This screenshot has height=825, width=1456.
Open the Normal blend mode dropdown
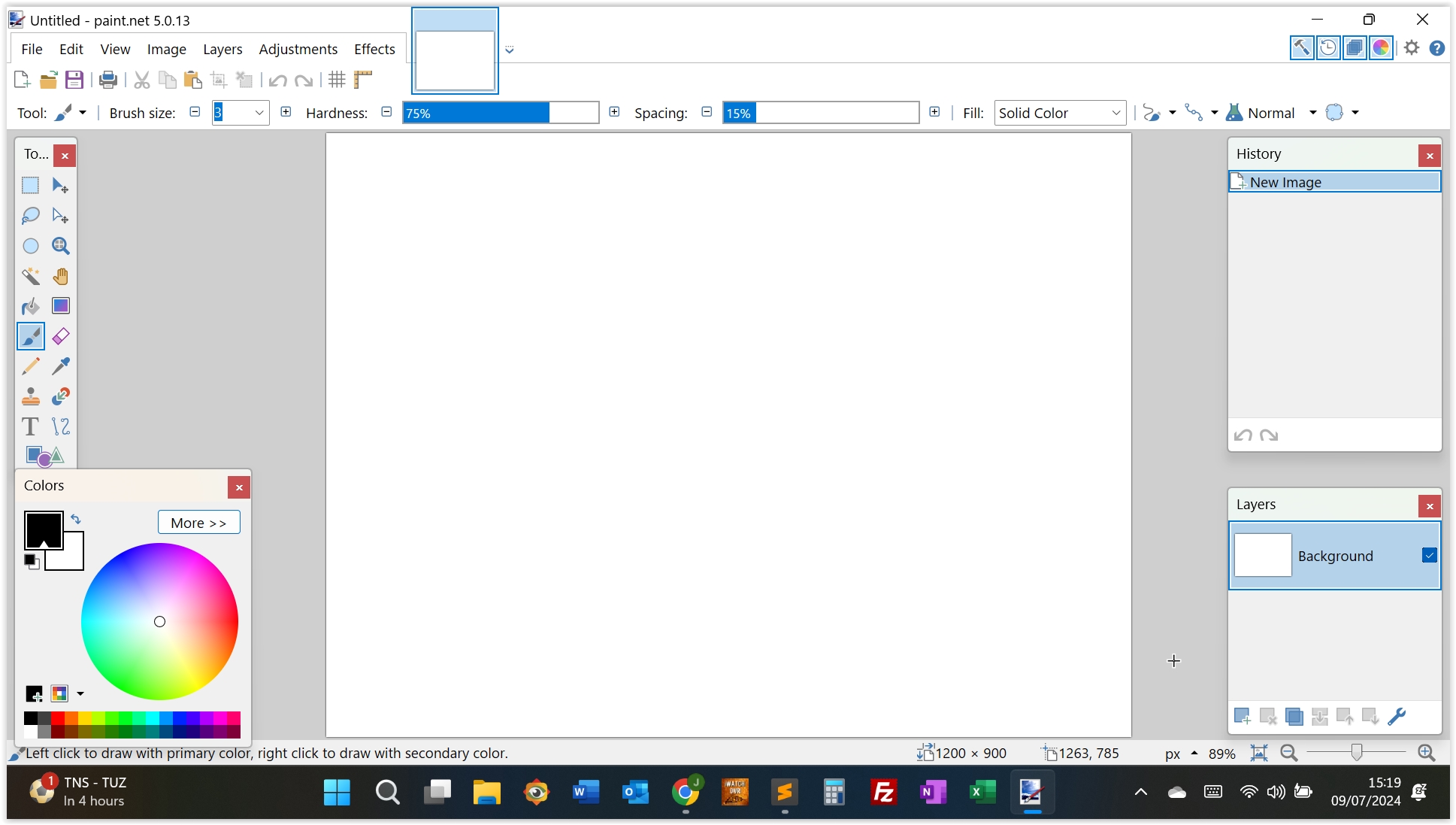point(1312,113)
